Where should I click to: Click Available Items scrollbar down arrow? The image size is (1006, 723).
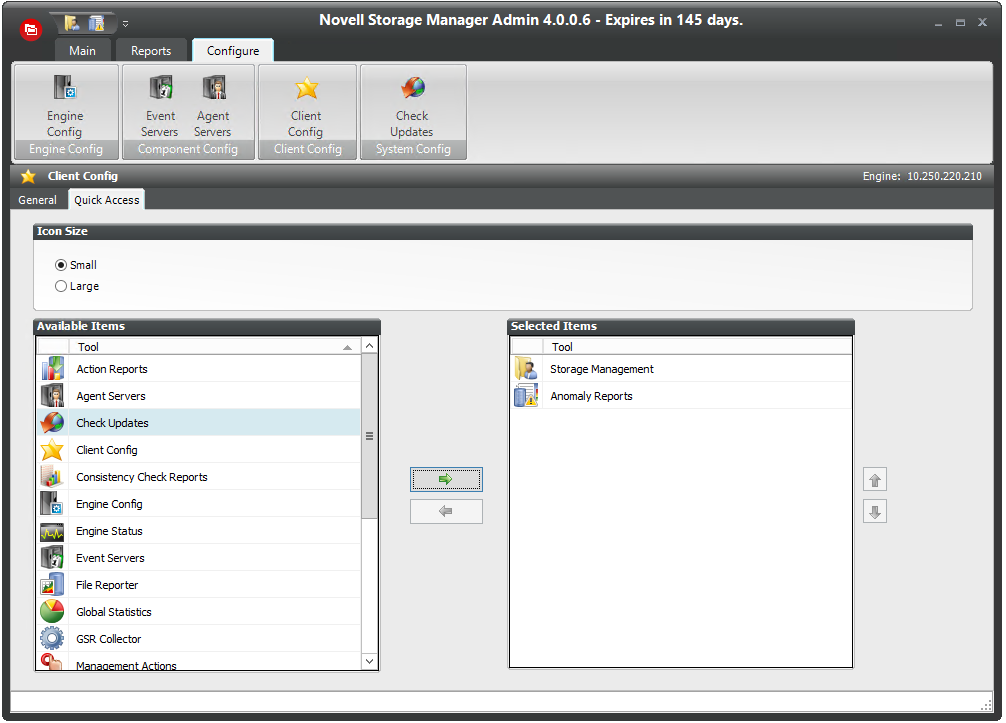pos(370,661)
